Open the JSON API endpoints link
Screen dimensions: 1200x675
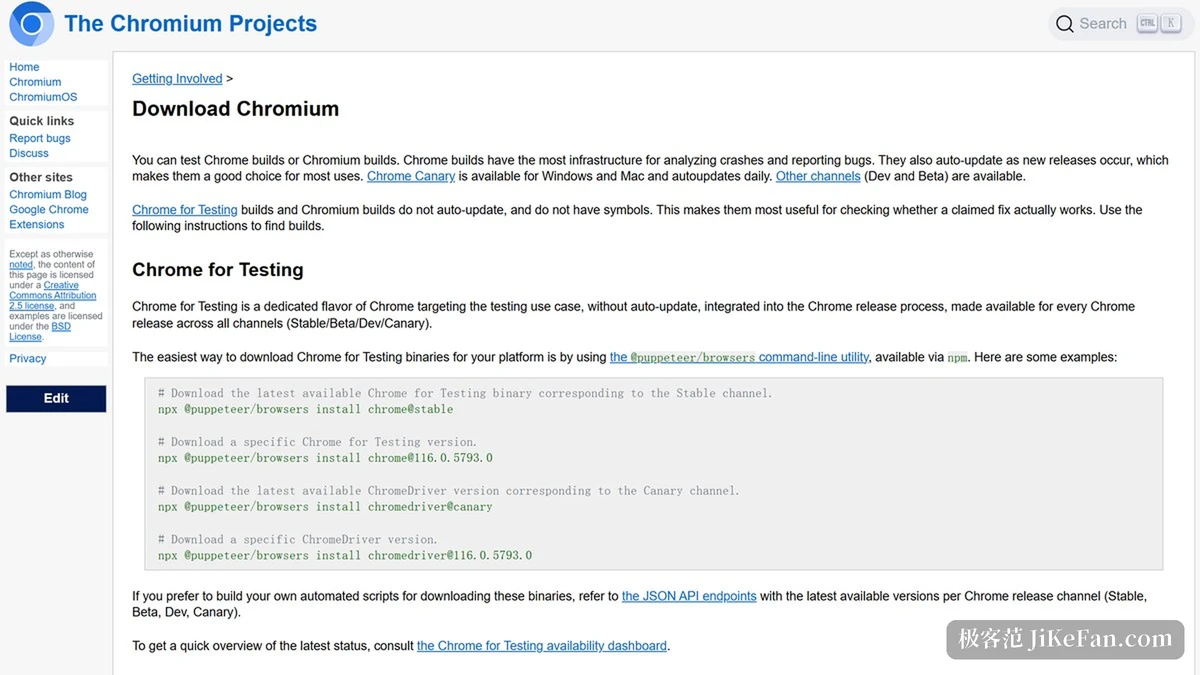(689, 596)
